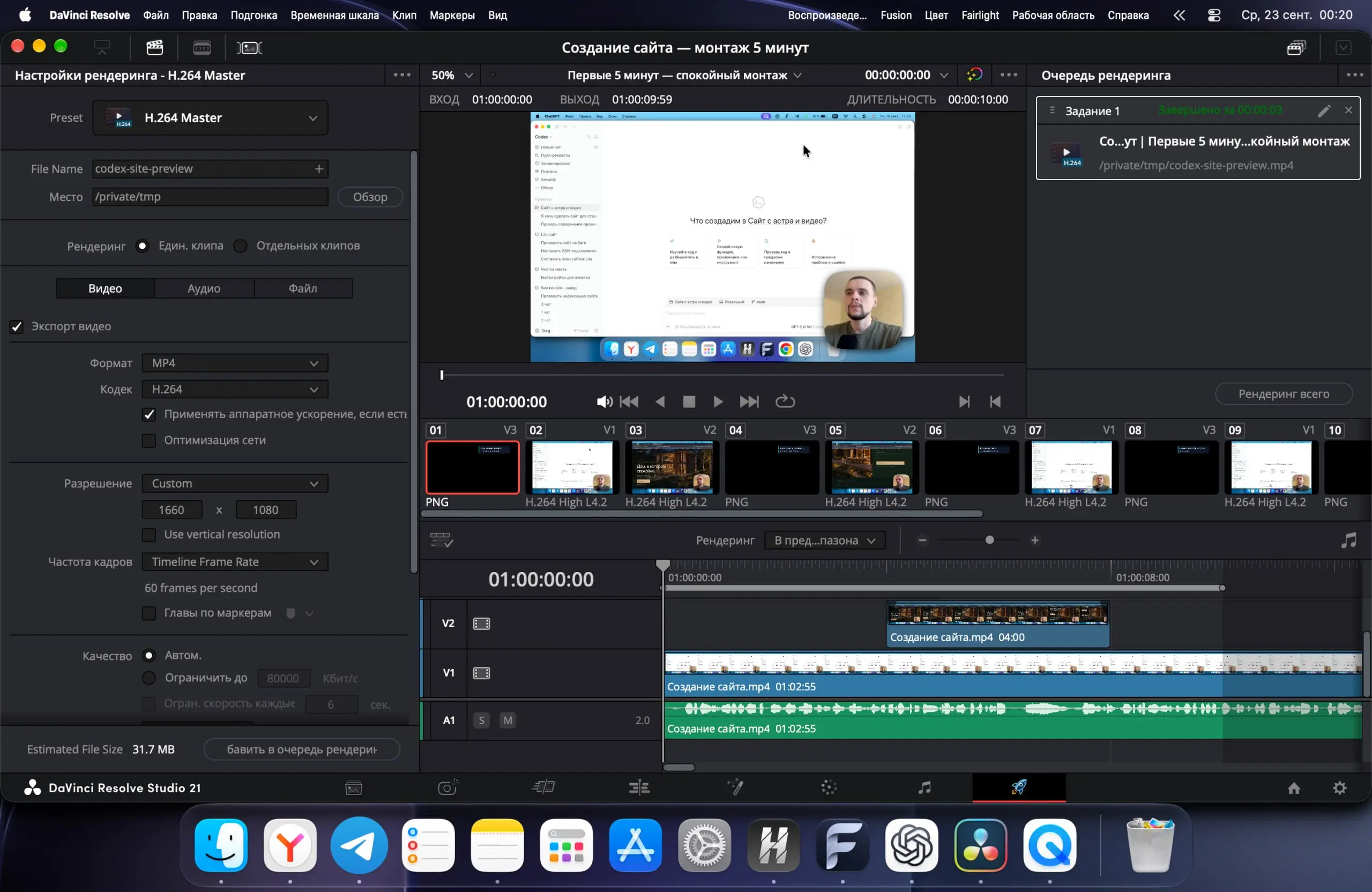Open Project Manager home icon
Image resolution: width=1372 pixels, height=892 pixels.
[x=1294, y=788]
